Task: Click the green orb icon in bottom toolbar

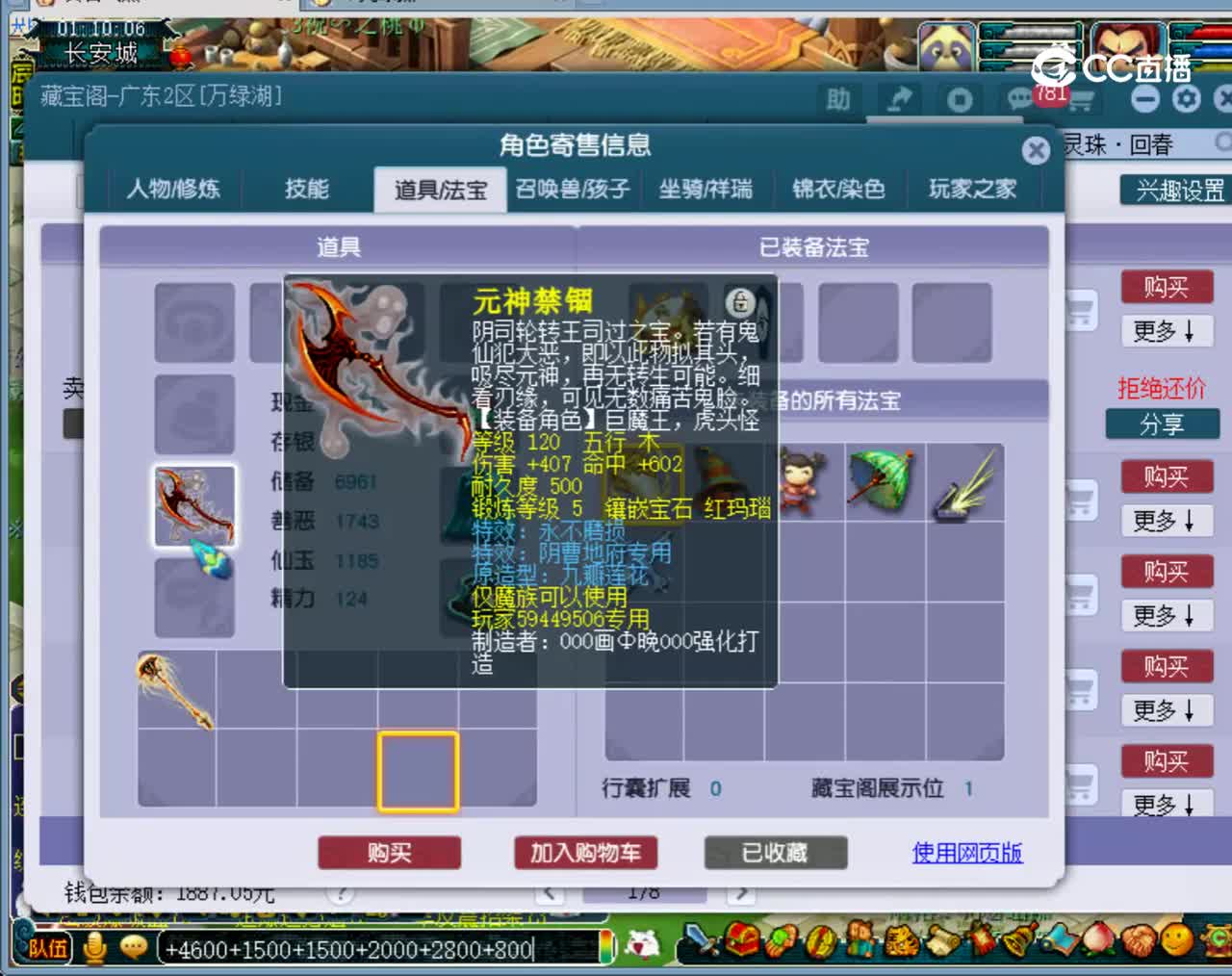Action: pyautogui.click(x=783, y=941)
